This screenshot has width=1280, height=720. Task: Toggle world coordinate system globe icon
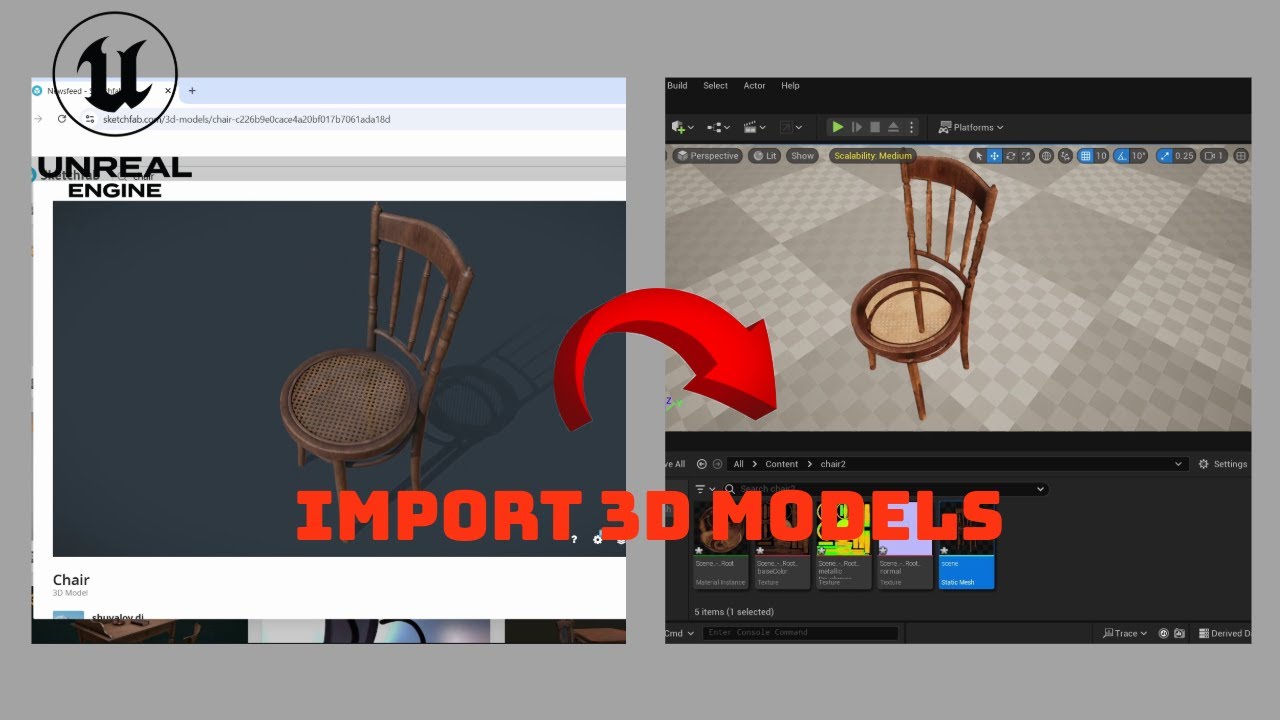pos(1047,156)
